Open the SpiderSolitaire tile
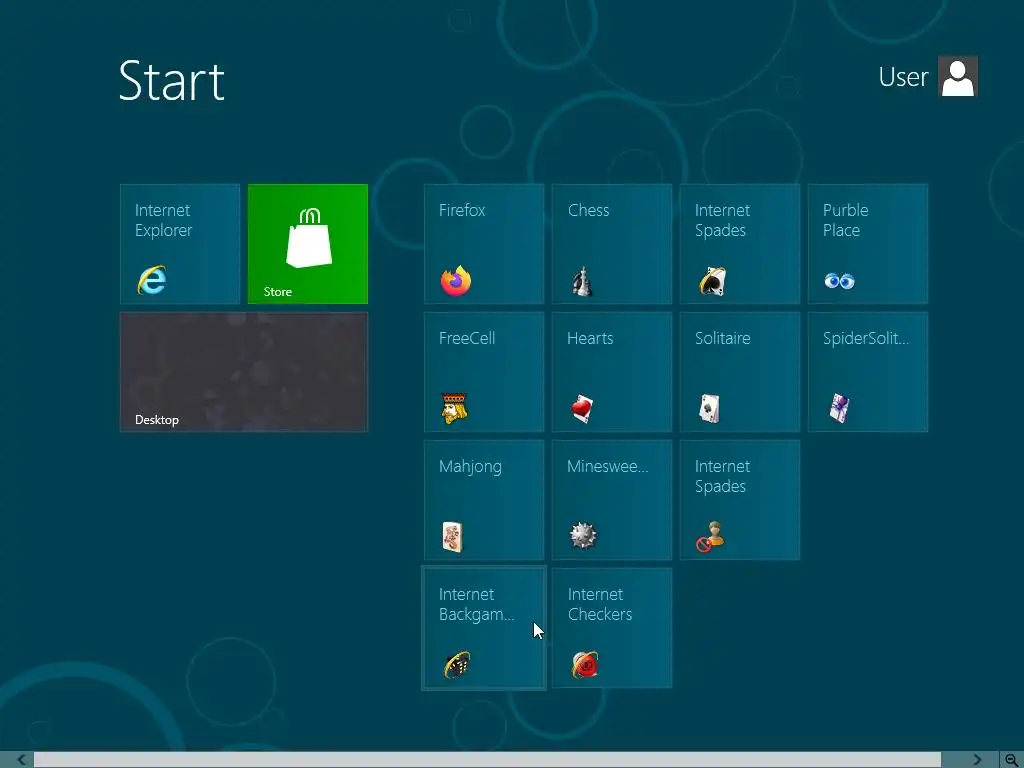 [x=868, y=372]
